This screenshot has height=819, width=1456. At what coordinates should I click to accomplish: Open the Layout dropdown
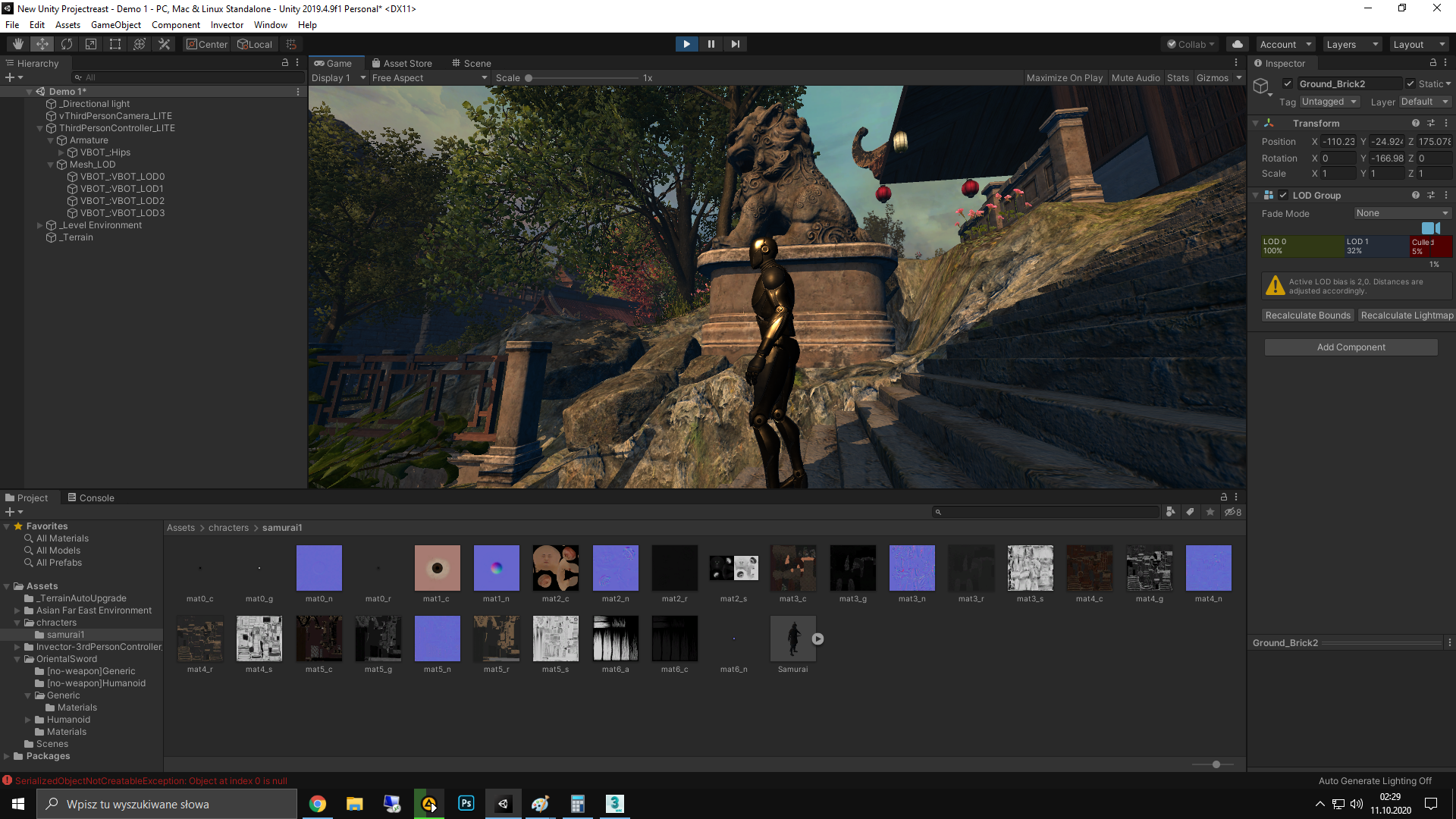(x=1420, y=44)
